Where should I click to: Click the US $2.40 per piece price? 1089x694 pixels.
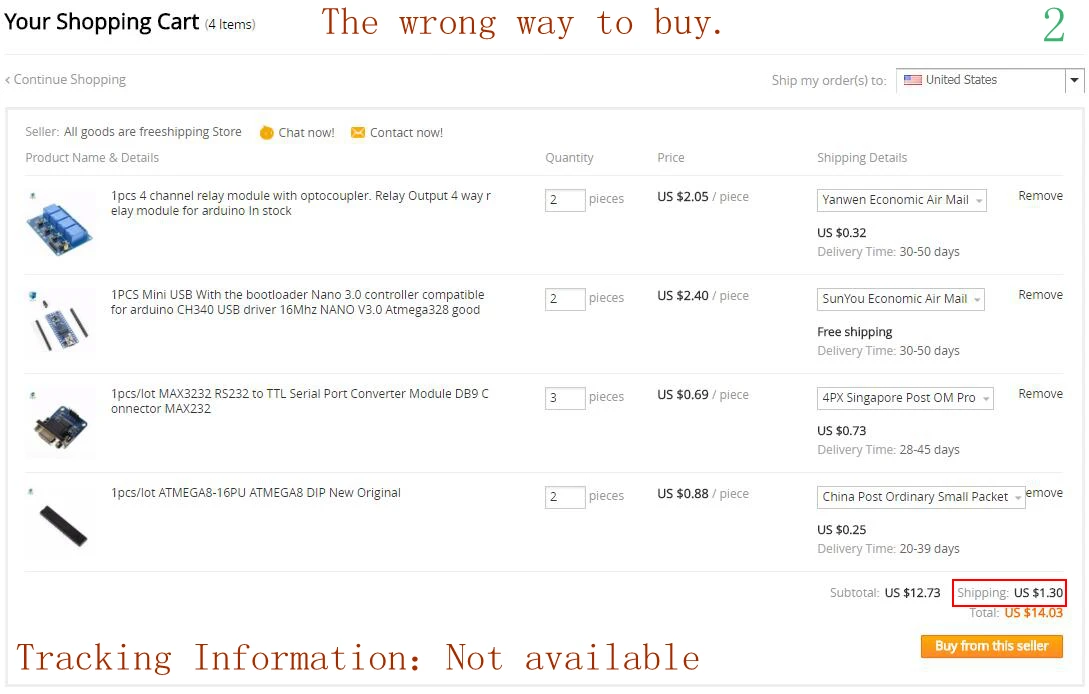point(683,296)
